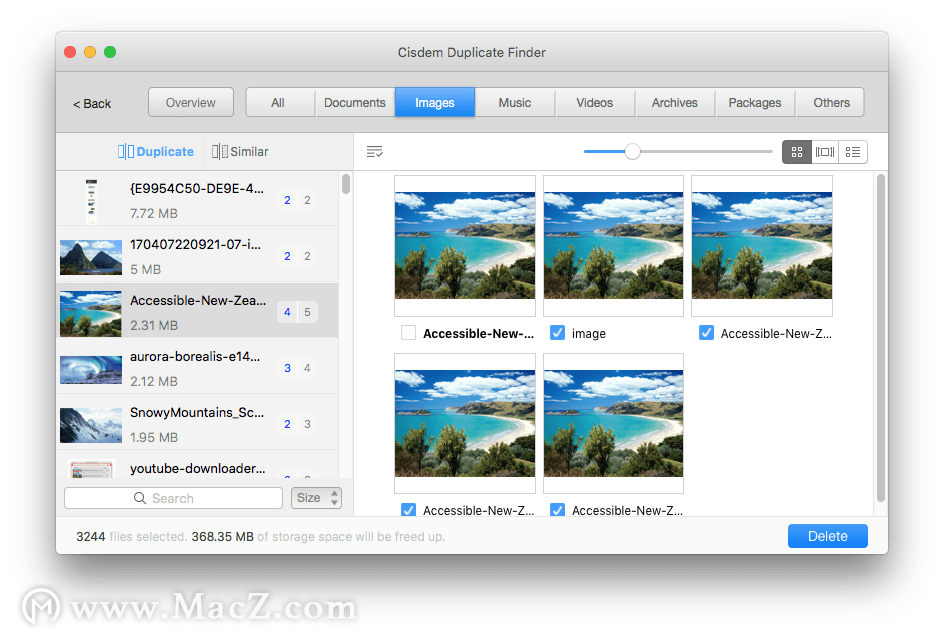Viewport: 944px width, 634px height.
Task: Select the youtube-downloader... file group
Action: coord(197,465)
